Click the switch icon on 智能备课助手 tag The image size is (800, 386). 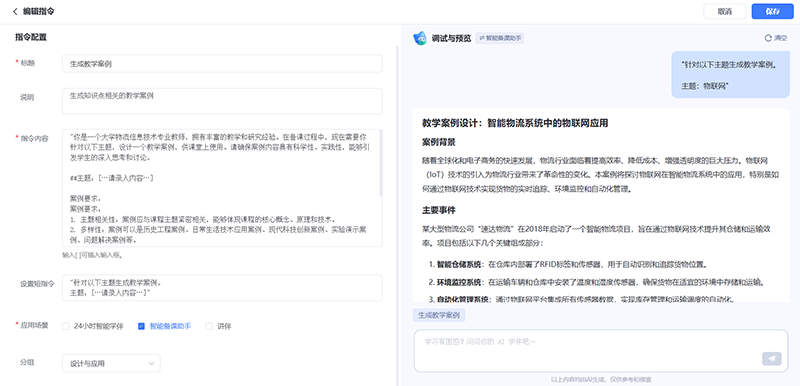tap(481, 38)
